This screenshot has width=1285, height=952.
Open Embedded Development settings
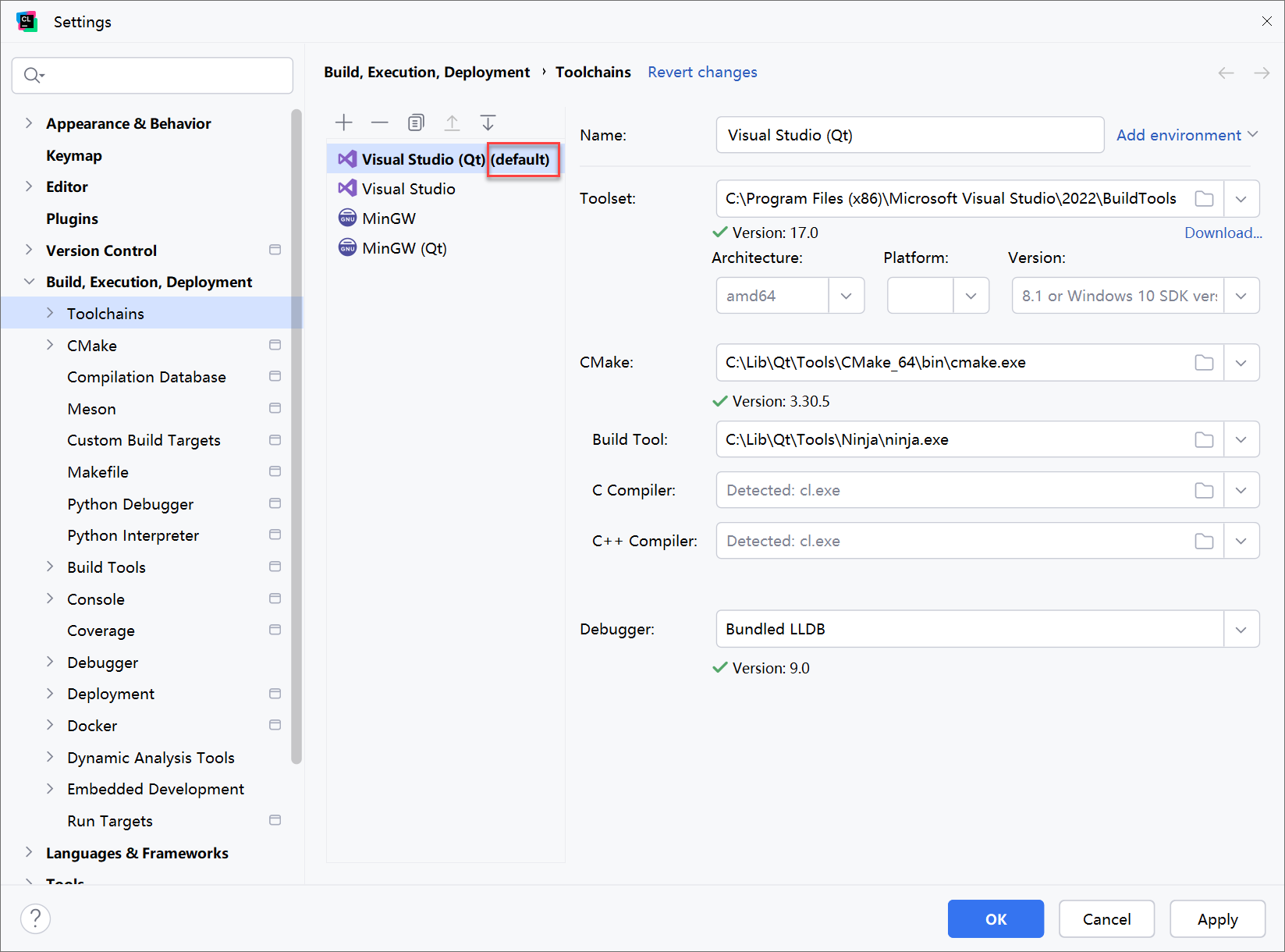(155, 789)
